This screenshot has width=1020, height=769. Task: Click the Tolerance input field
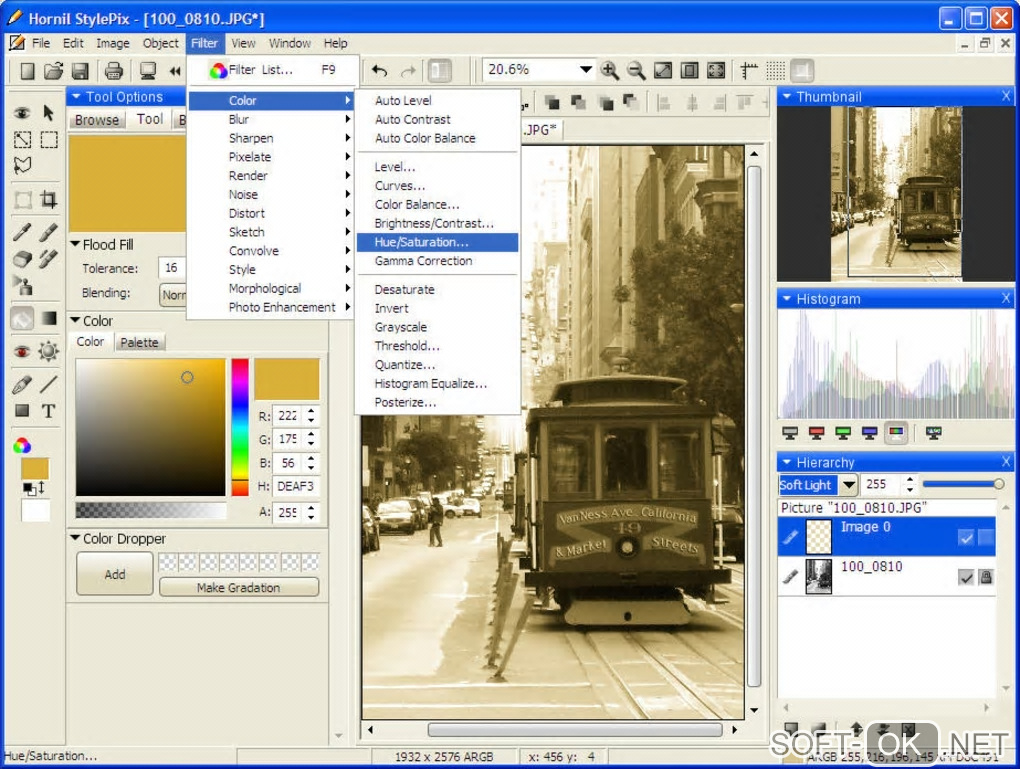pos(172,268)
